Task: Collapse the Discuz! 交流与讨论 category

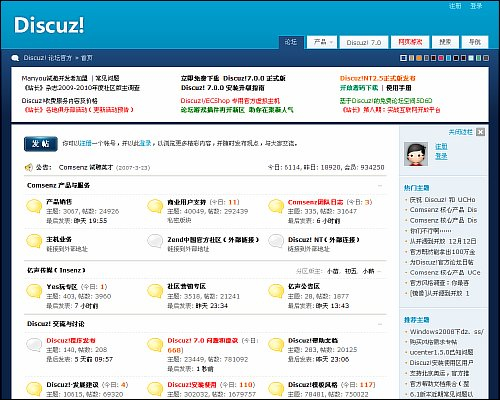Action: pos(380,324)
